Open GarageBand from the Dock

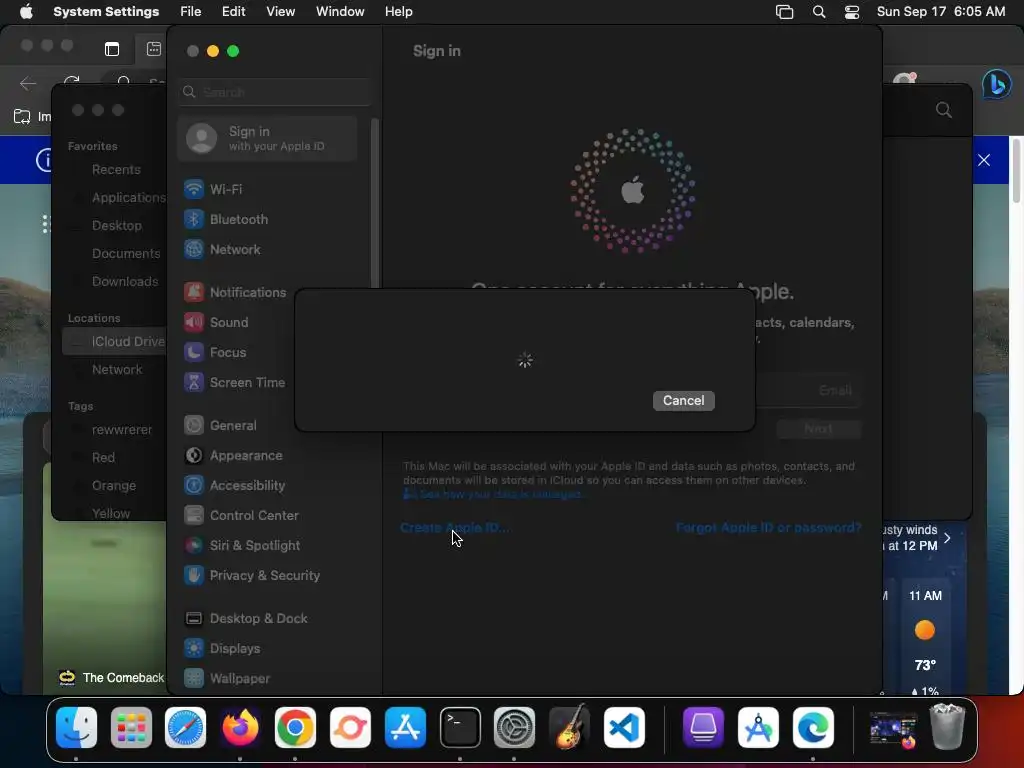coord(569,727)
